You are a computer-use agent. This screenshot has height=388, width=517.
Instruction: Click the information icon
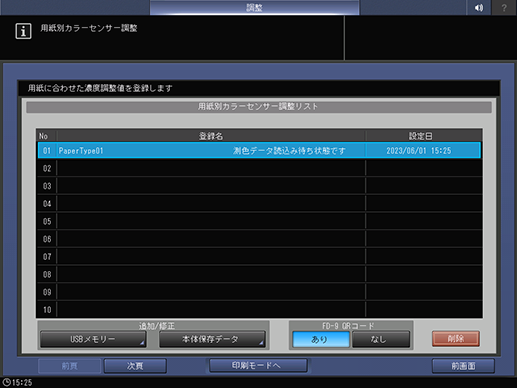[23, 31]
